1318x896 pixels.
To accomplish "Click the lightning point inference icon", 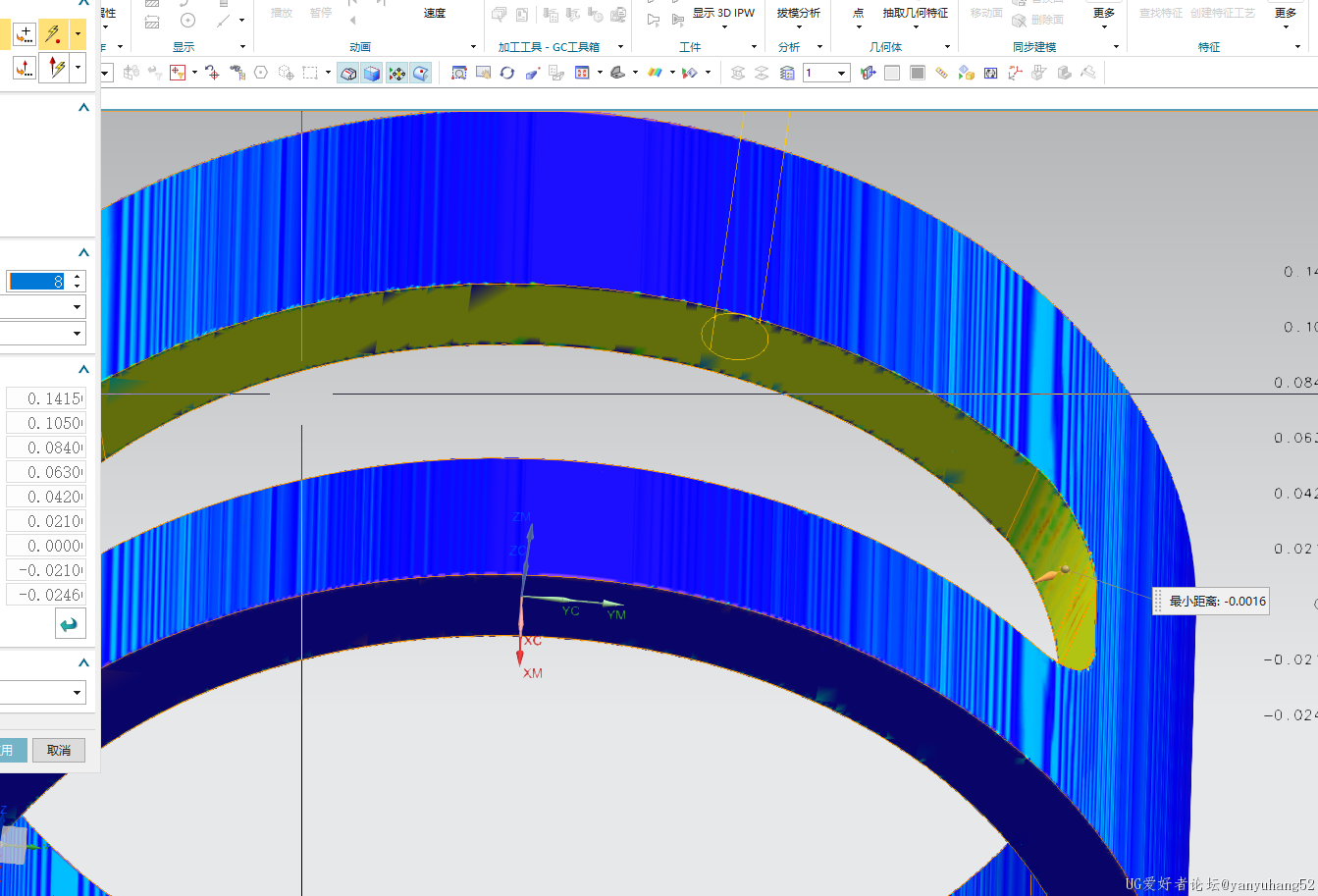I will click(x=55, y=34).
